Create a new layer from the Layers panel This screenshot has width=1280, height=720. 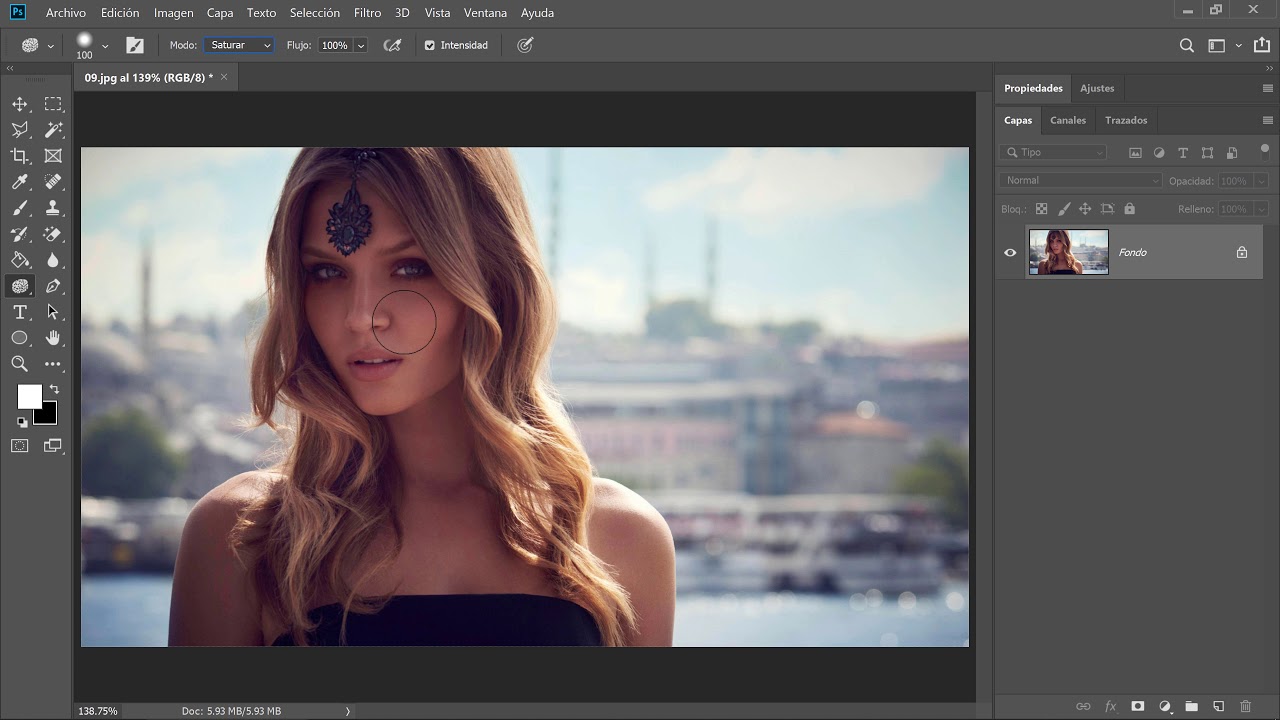[x=1218, y=707]
